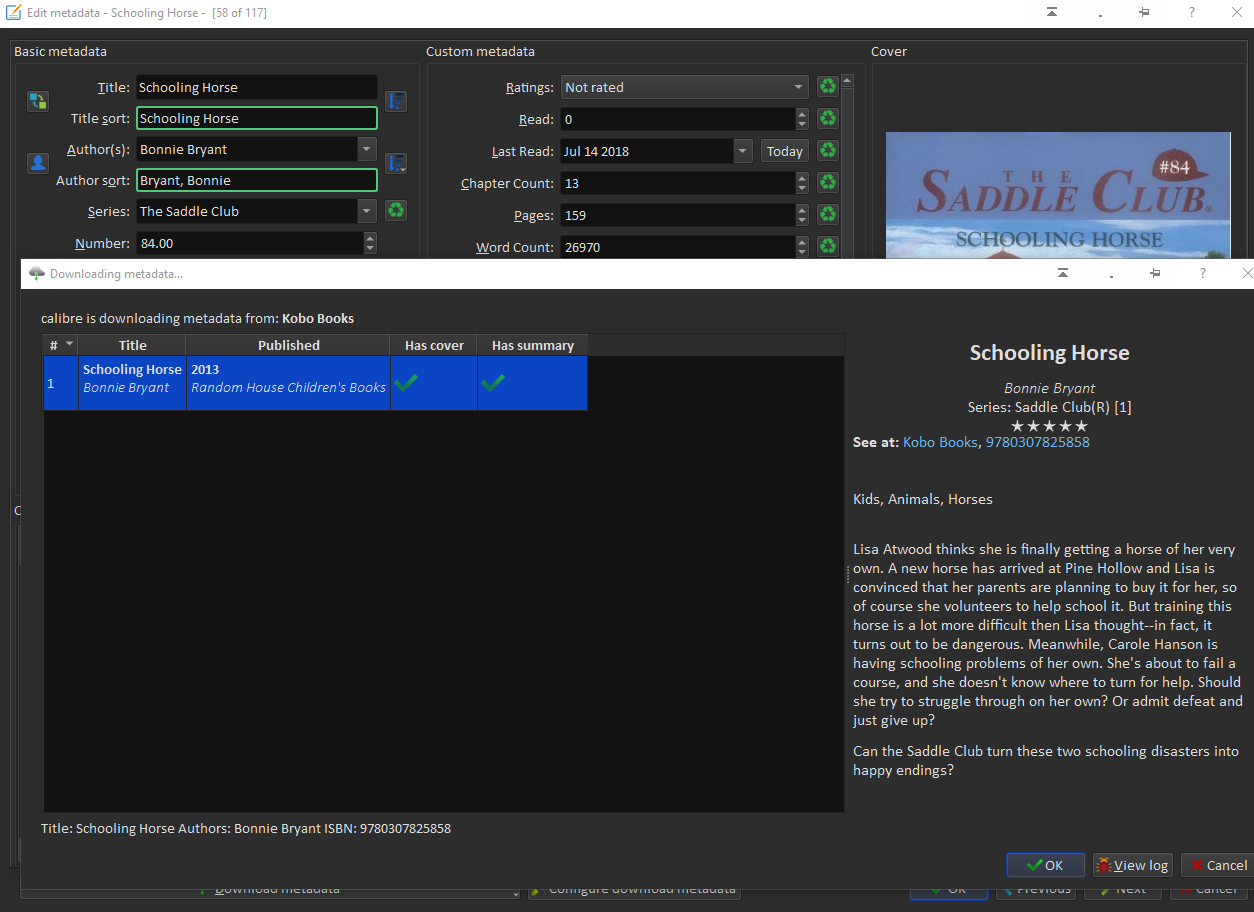Pin icon in Downloading metadata titlebar
This screenshot has width=1254, height=912.
pyautogui.click(x=1155, y=273)
